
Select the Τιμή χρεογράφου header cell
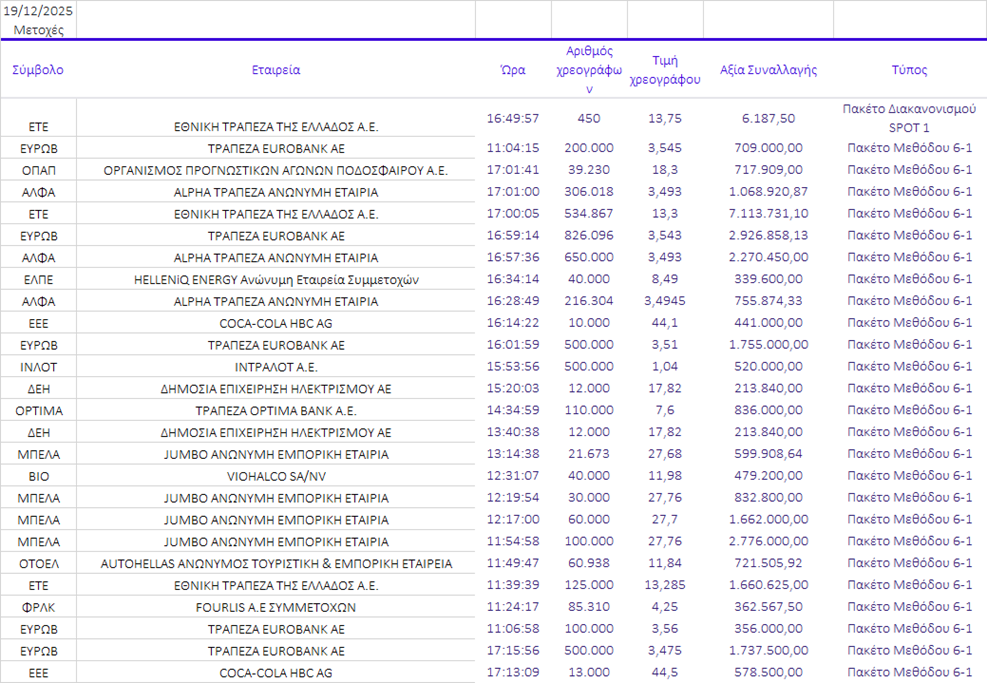[x=665, y=70]
